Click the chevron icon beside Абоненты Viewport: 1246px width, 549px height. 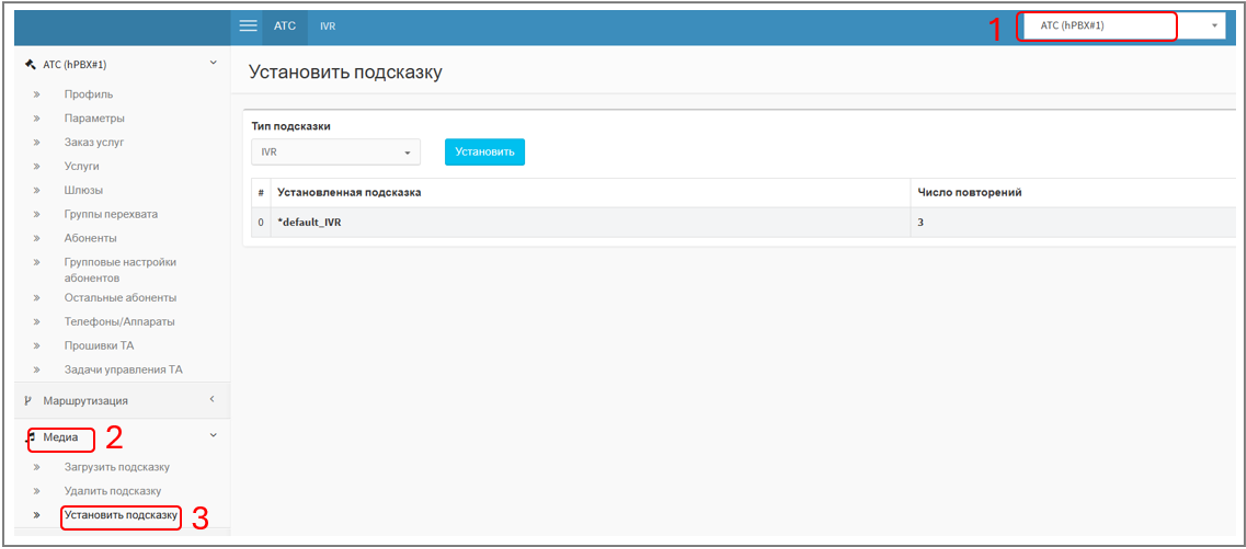(x=36, y=238)
